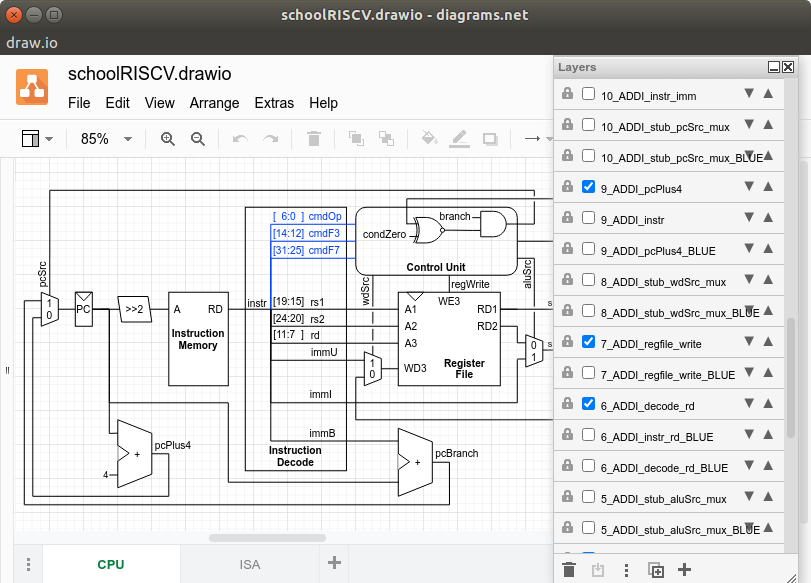Uncheck visibility of 9_ADDI_pcPlus4 layer
This screenshot has width=811, height=583.
coord(587,187)
